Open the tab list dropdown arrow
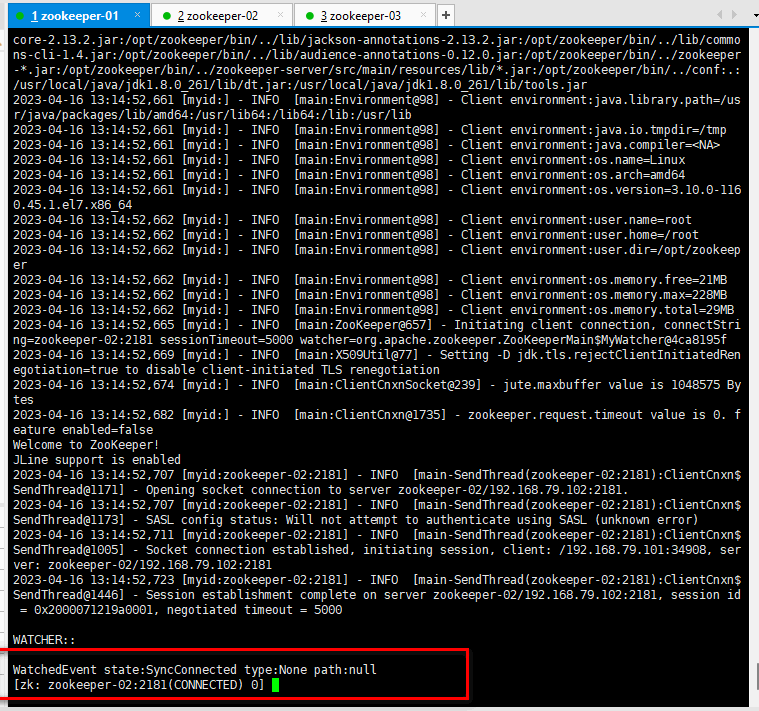This screenshot has width=759, height=711. [x=756, y=15]
